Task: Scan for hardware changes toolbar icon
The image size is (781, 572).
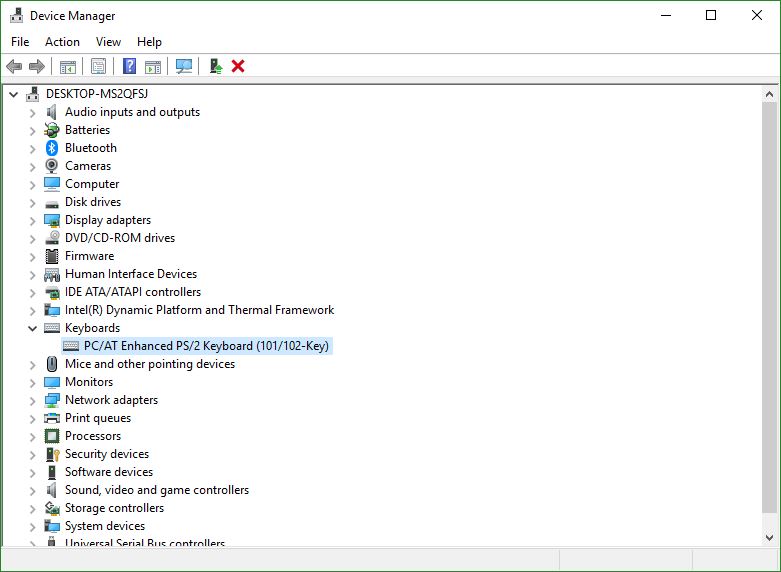Action: point(184,66)
